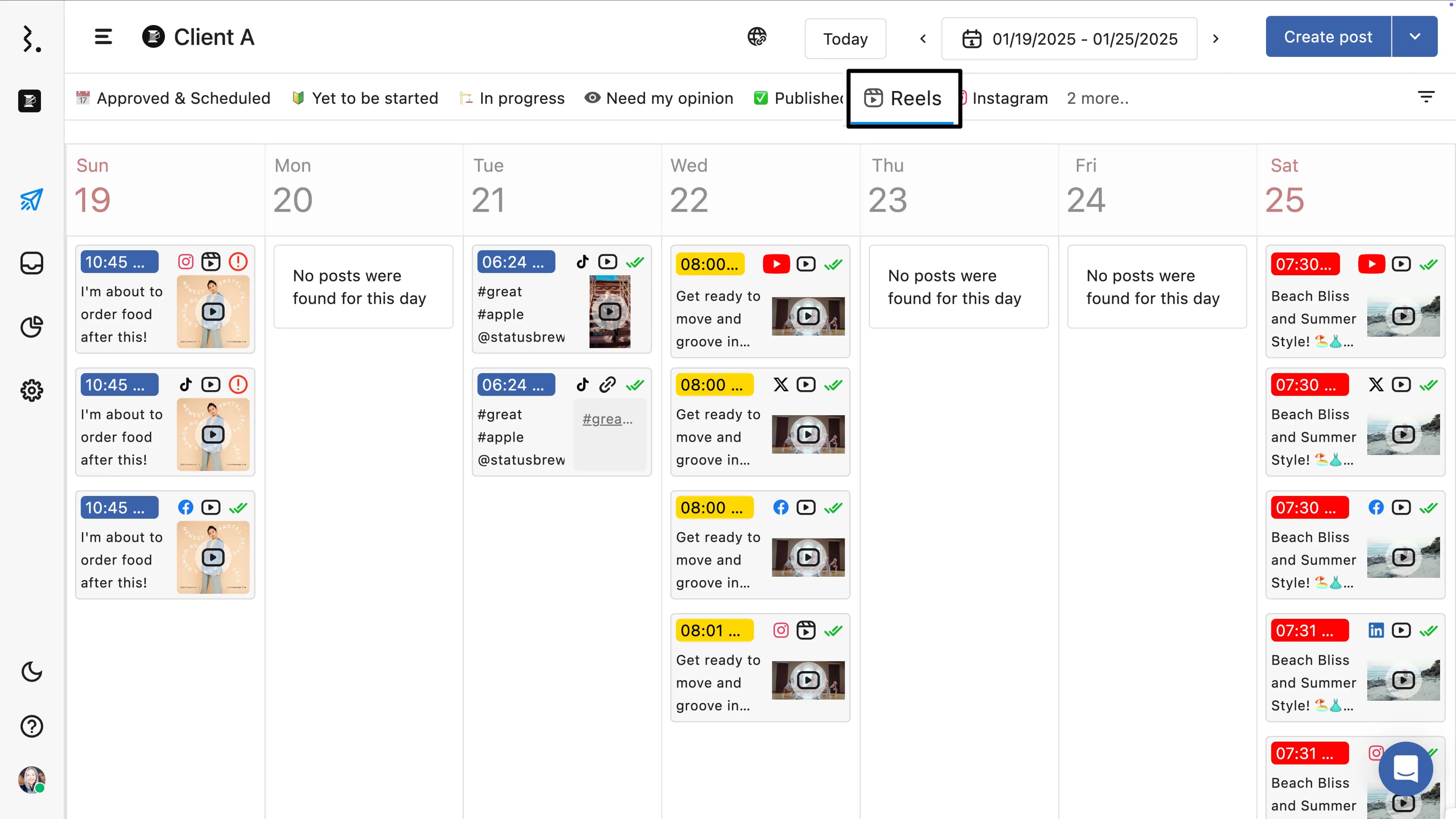Image resolution: width=1456 pixels, height=819 pixels.
Task: Go to next week with right chevron
Action: pos(1216,38)
